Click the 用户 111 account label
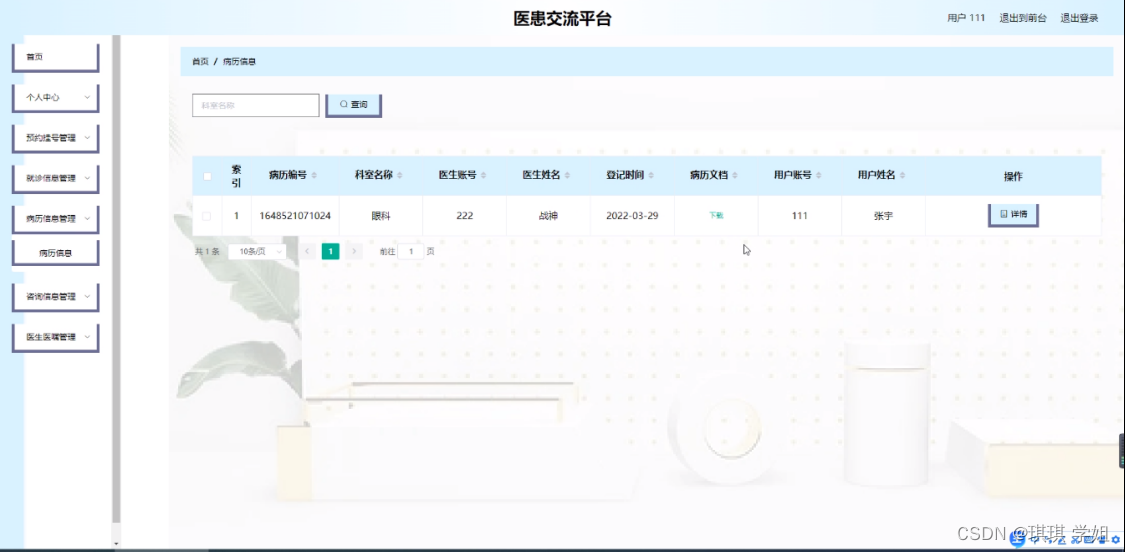 [966, 18]
